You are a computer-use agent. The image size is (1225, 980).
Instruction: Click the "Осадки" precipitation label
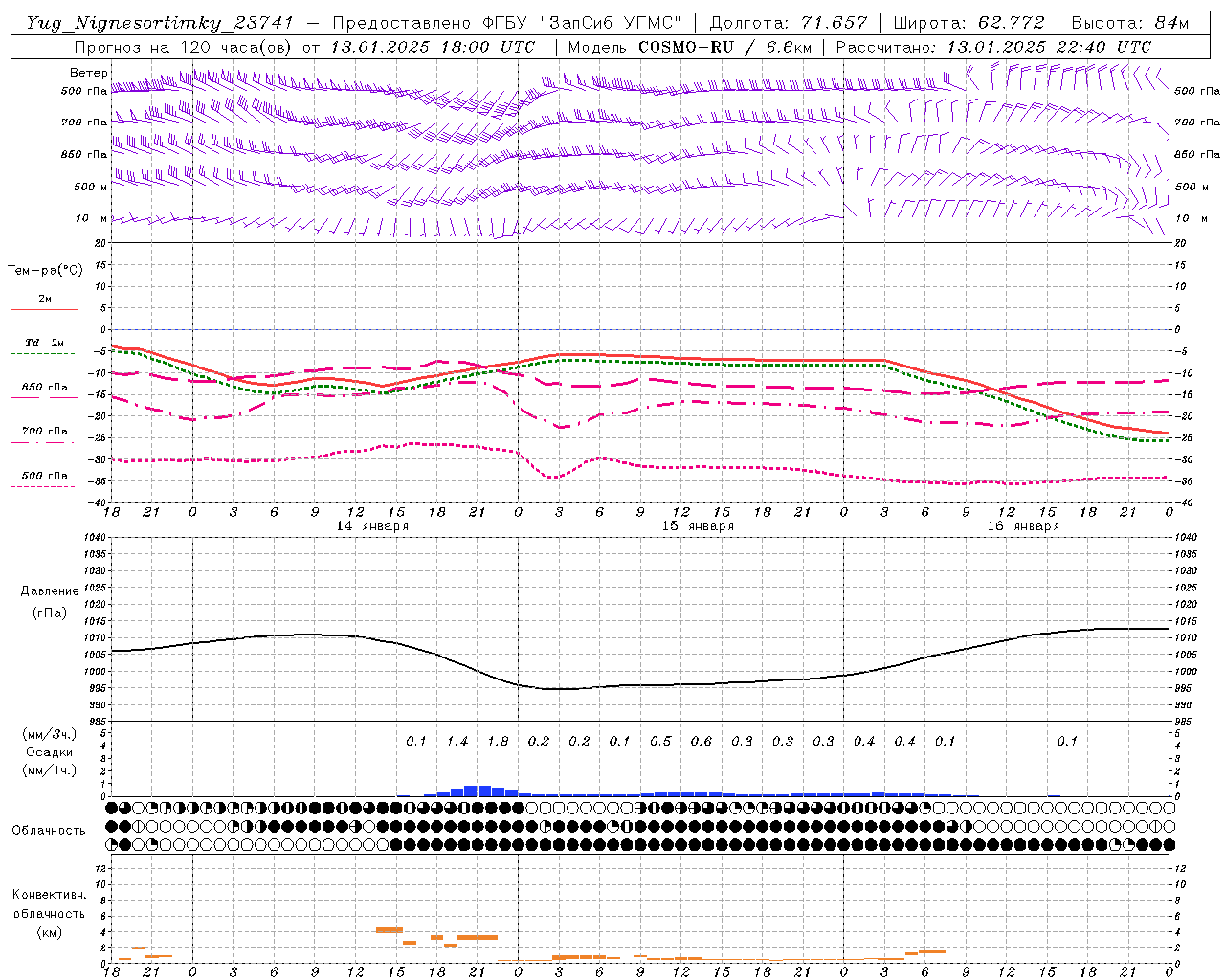point(50,752)
